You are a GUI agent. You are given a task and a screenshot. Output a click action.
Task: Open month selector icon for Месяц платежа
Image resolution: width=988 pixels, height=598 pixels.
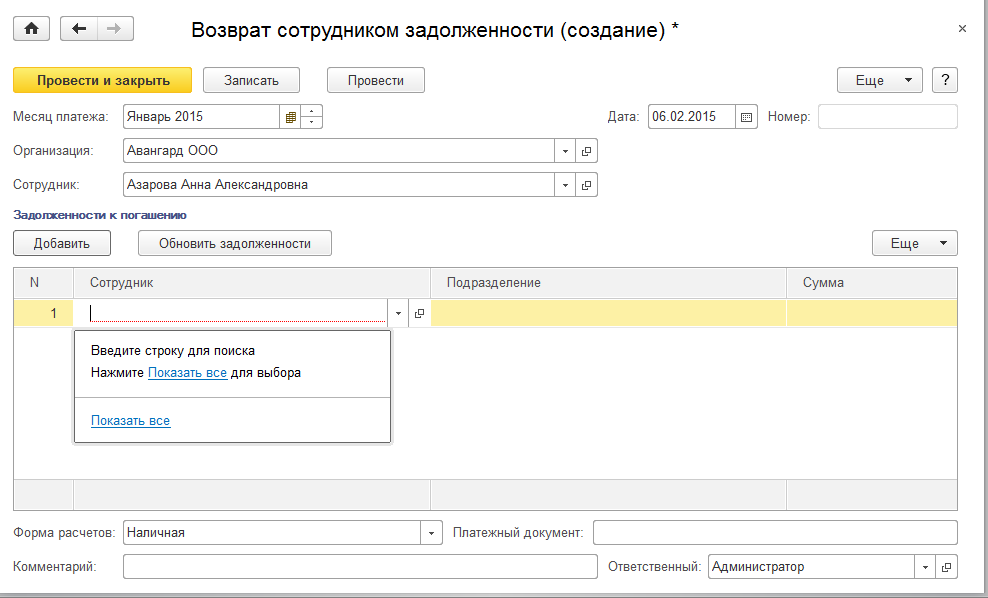tap(290, 117)
